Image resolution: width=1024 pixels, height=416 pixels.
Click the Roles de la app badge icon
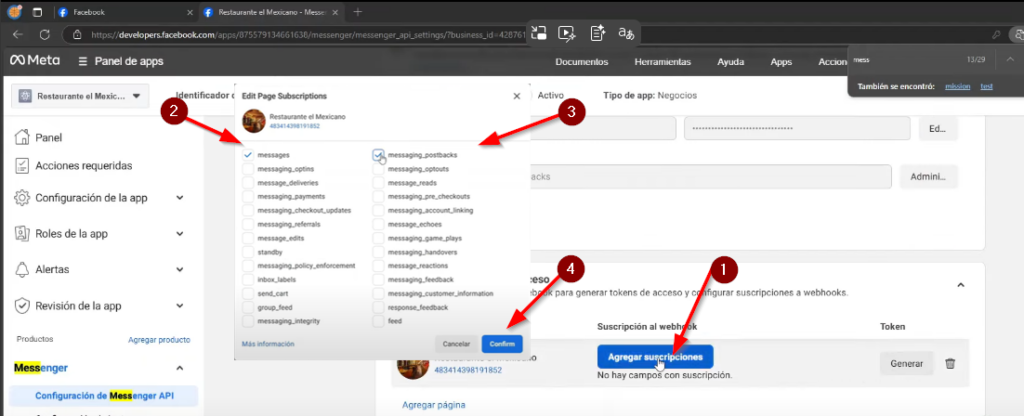click(22, 233)
